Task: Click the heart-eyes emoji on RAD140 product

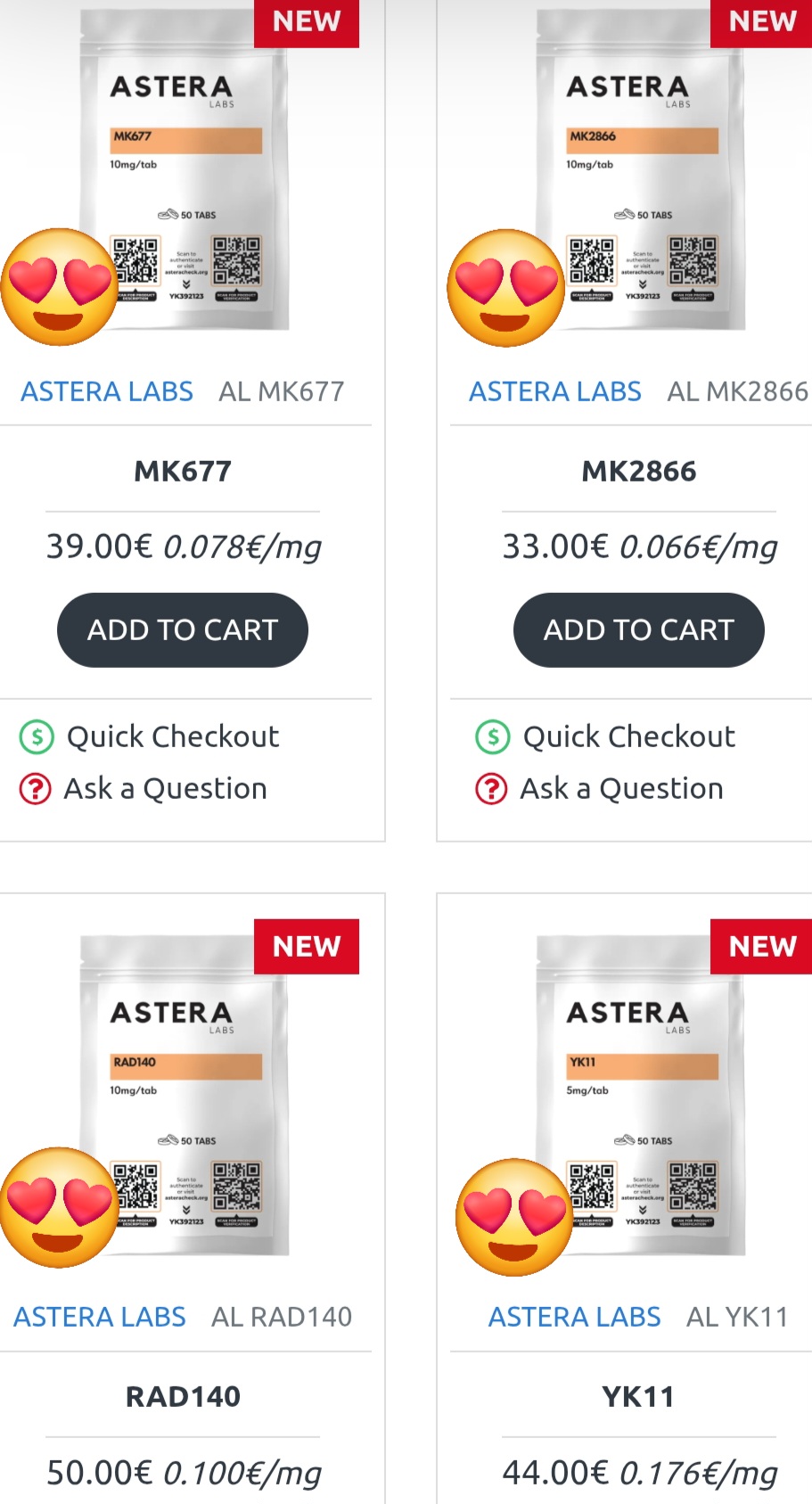Action: (60, 1207)
